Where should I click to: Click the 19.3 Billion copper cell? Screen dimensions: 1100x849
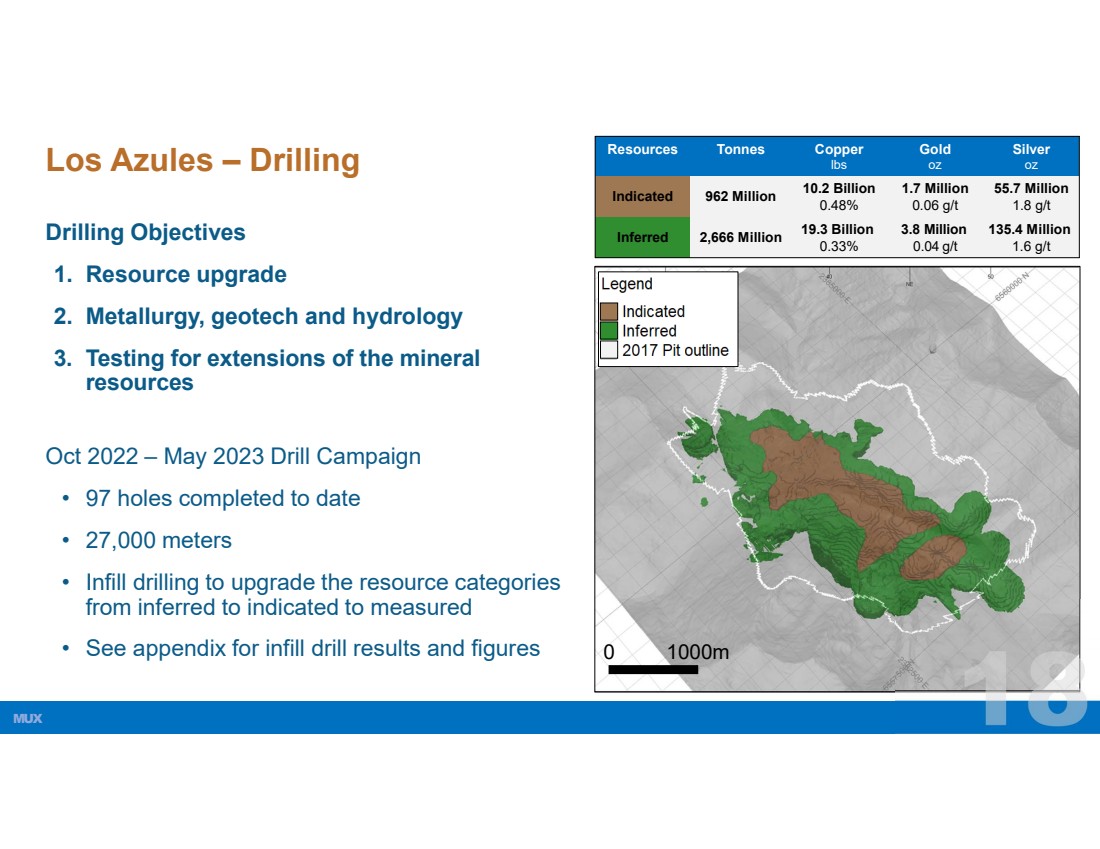tap(838, 237)
